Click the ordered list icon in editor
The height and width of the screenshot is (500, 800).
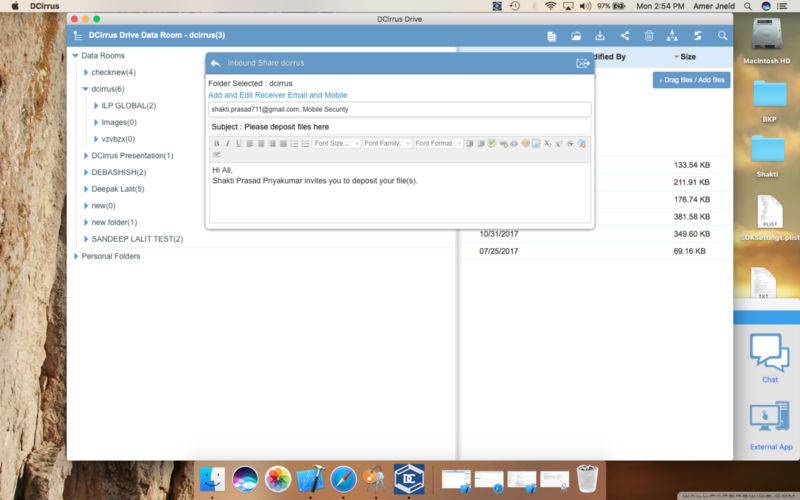(x=294, y=143)
